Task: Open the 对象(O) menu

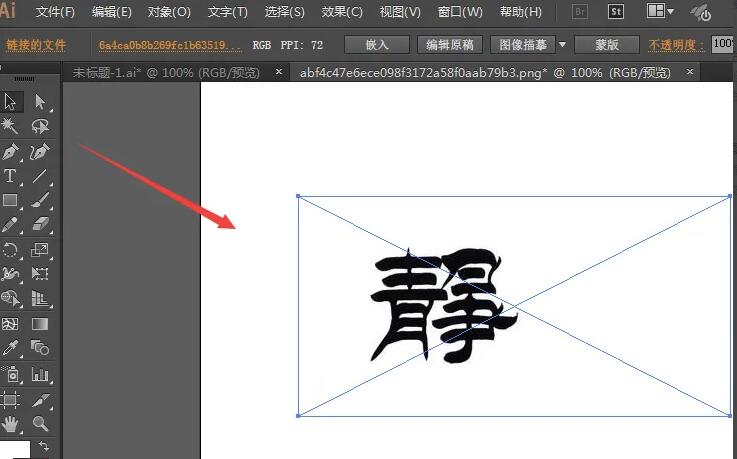Action: [x=169, y=12]
